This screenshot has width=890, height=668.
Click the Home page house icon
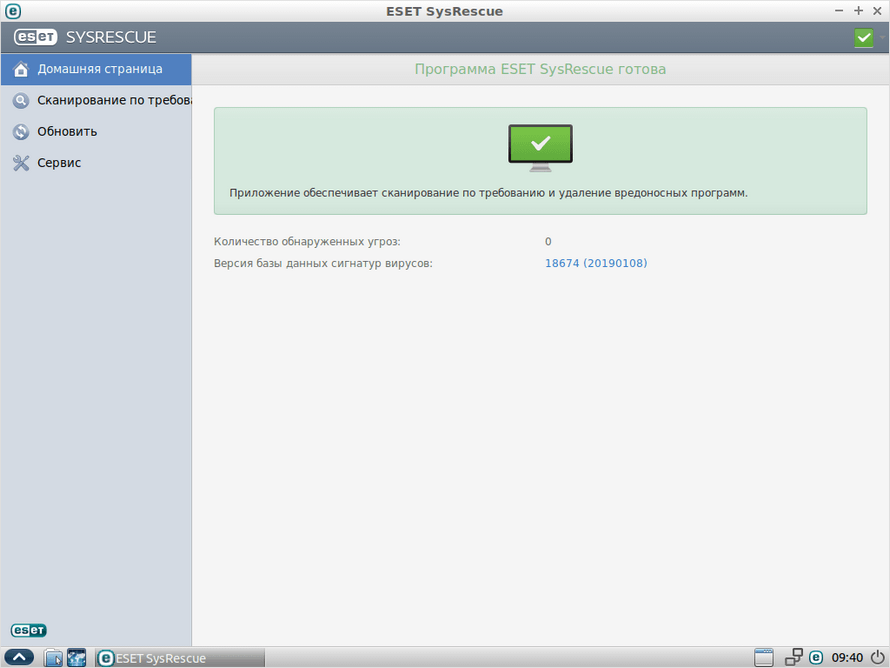coord(21,70)
